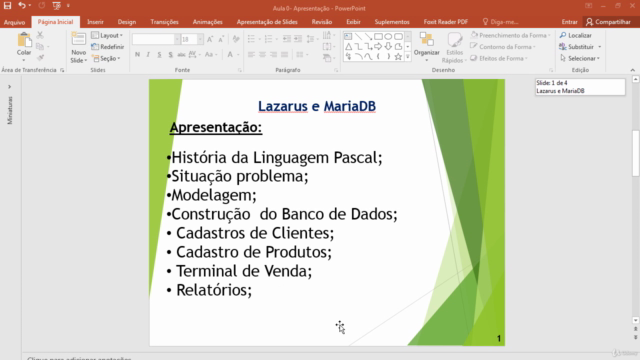This screenshot has height=360, width=640.
Task: Click Entrar to sign in
Action: tap(569, 22)
